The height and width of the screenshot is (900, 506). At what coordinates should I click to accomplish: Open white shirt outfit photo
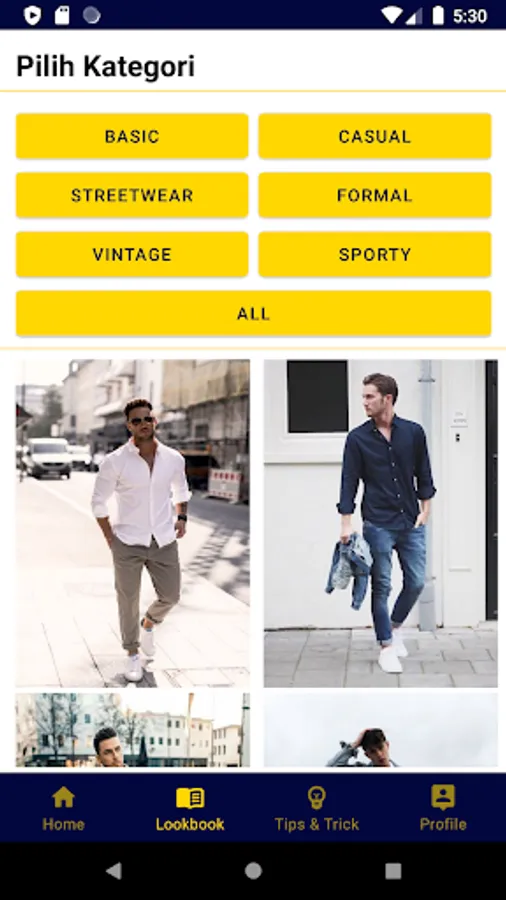pos(133,523)
